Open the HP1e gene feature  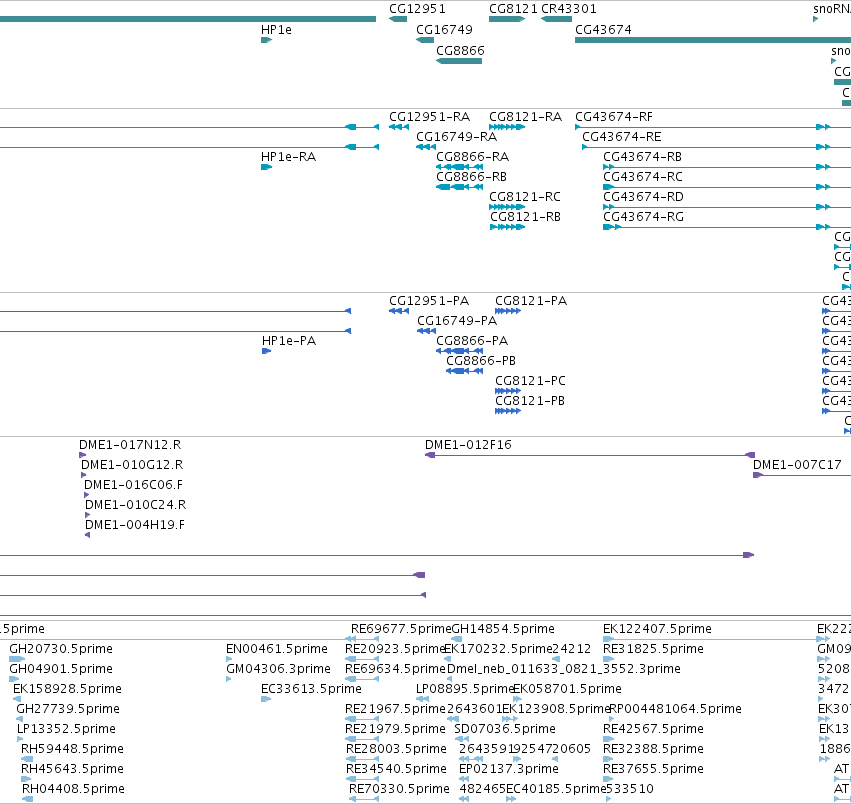point(266,40)
